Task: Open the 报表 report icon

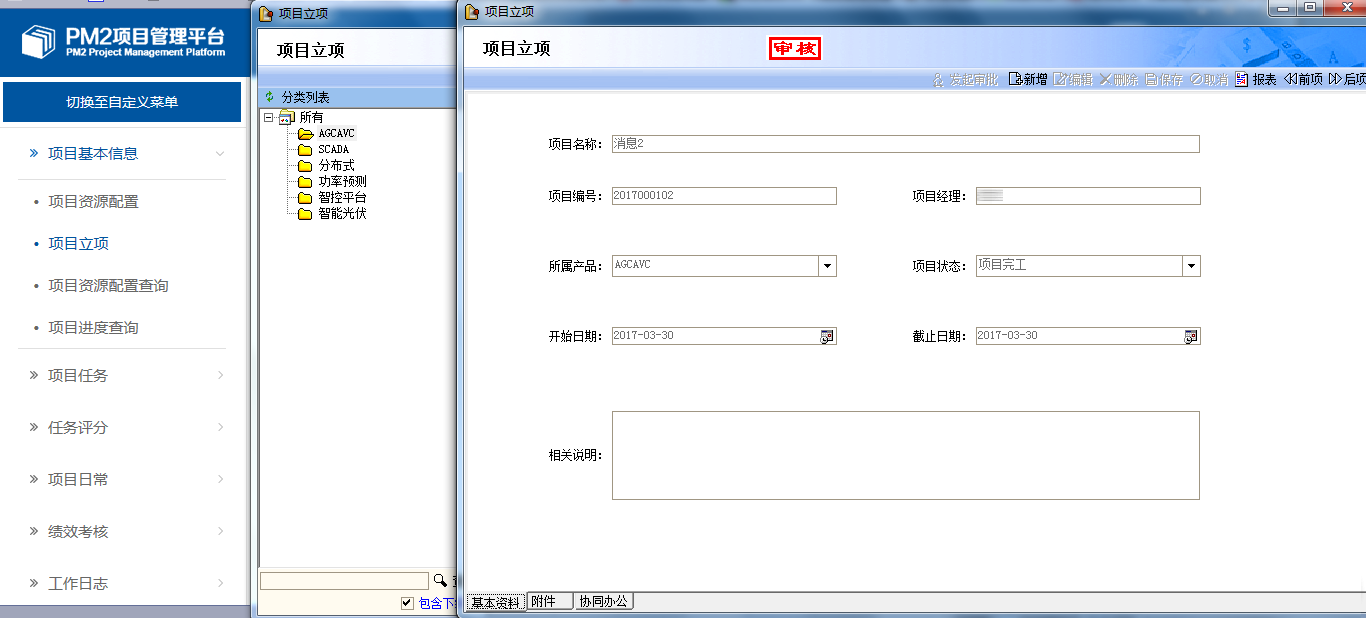Action: (1242, 80)
